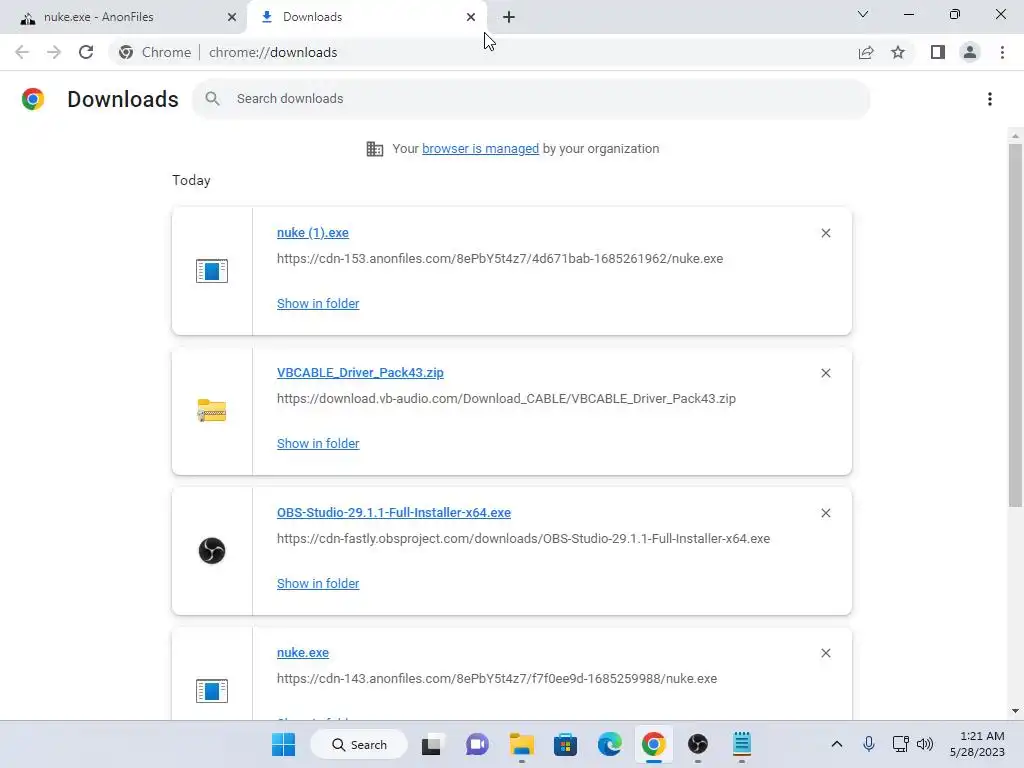Click the vb-audio download source URL

click(x=506, y=398)
